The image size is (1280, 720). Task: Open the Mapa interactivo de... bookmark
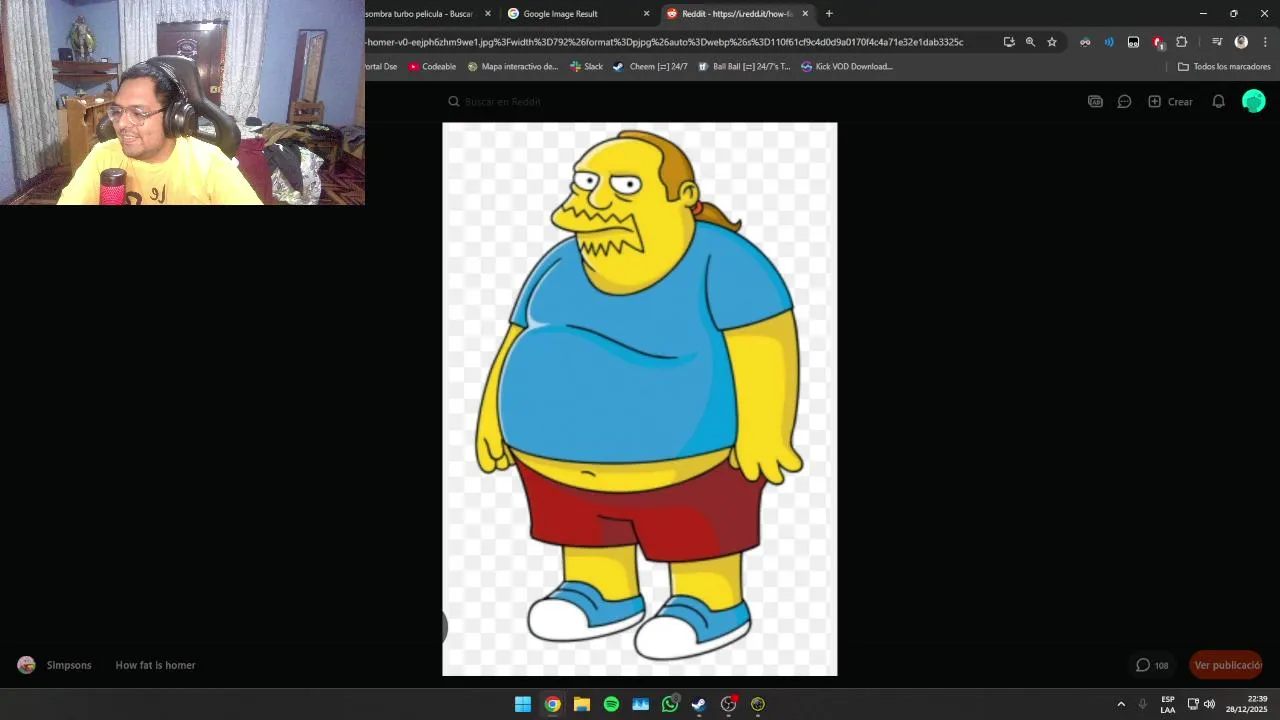[512, 67]
